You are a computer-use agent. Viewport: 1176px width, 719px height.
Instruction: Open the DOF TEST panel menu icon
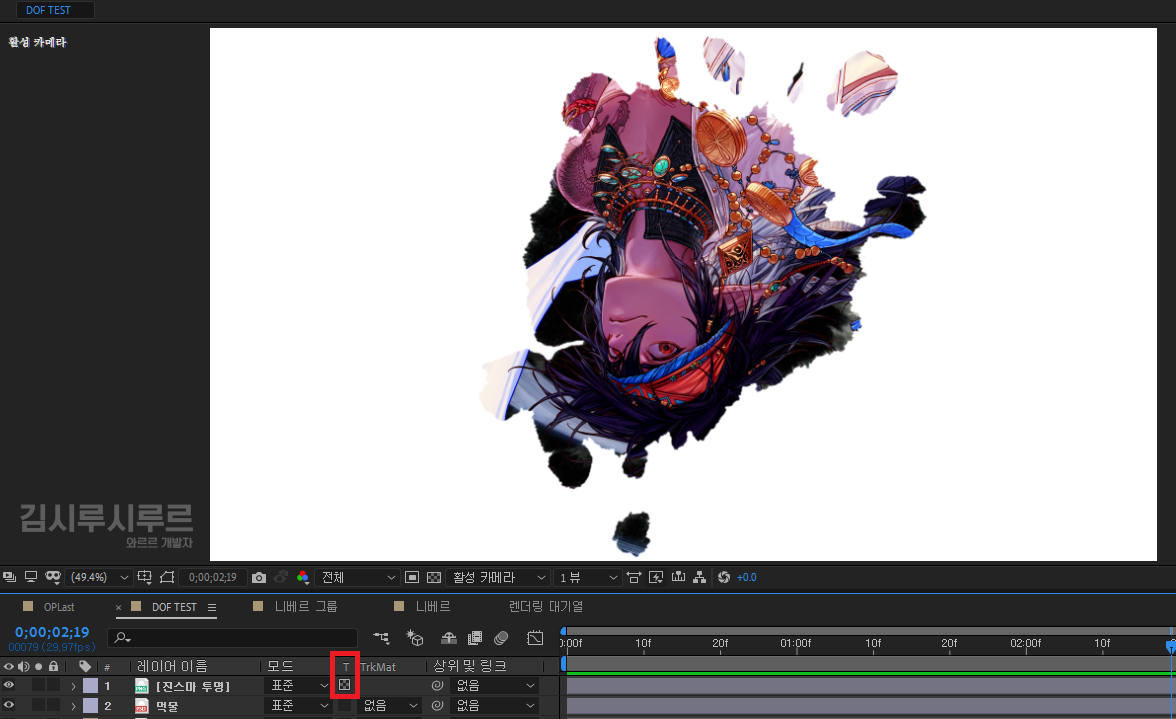pos(212,607)
